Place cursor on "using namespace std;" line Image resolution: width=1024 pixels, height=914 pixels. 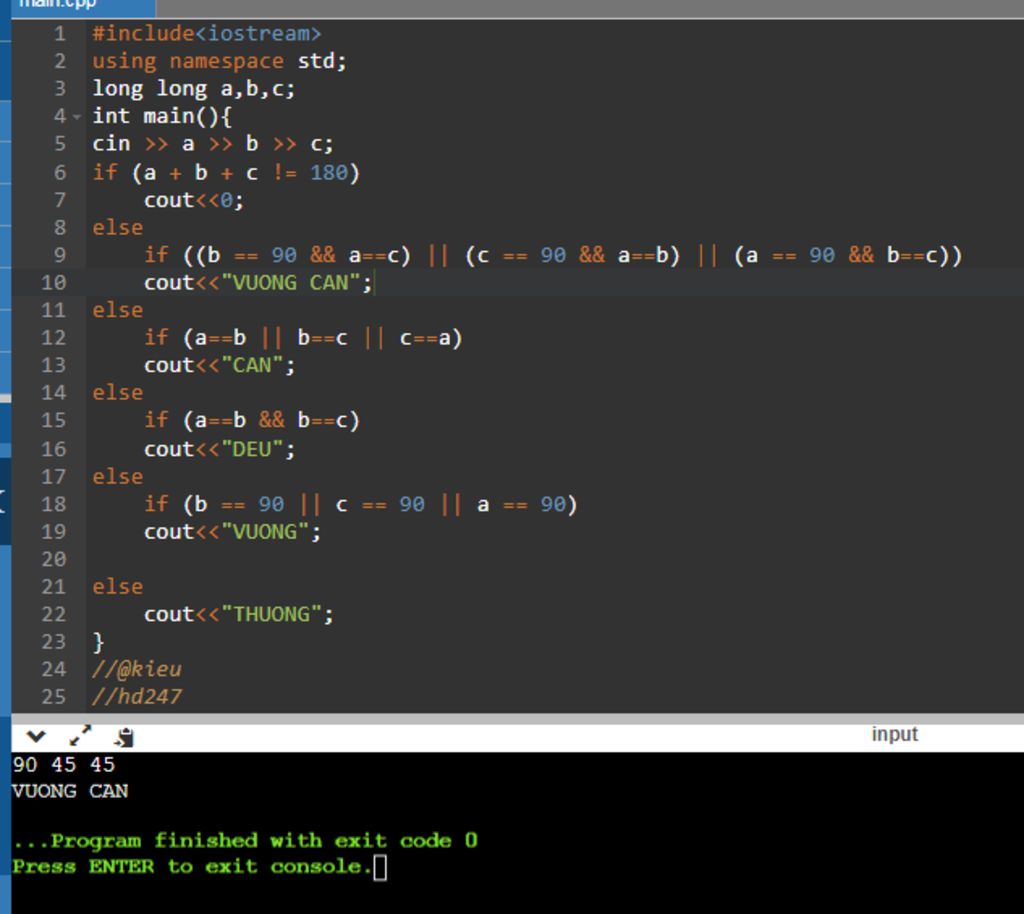coord(219,61)
